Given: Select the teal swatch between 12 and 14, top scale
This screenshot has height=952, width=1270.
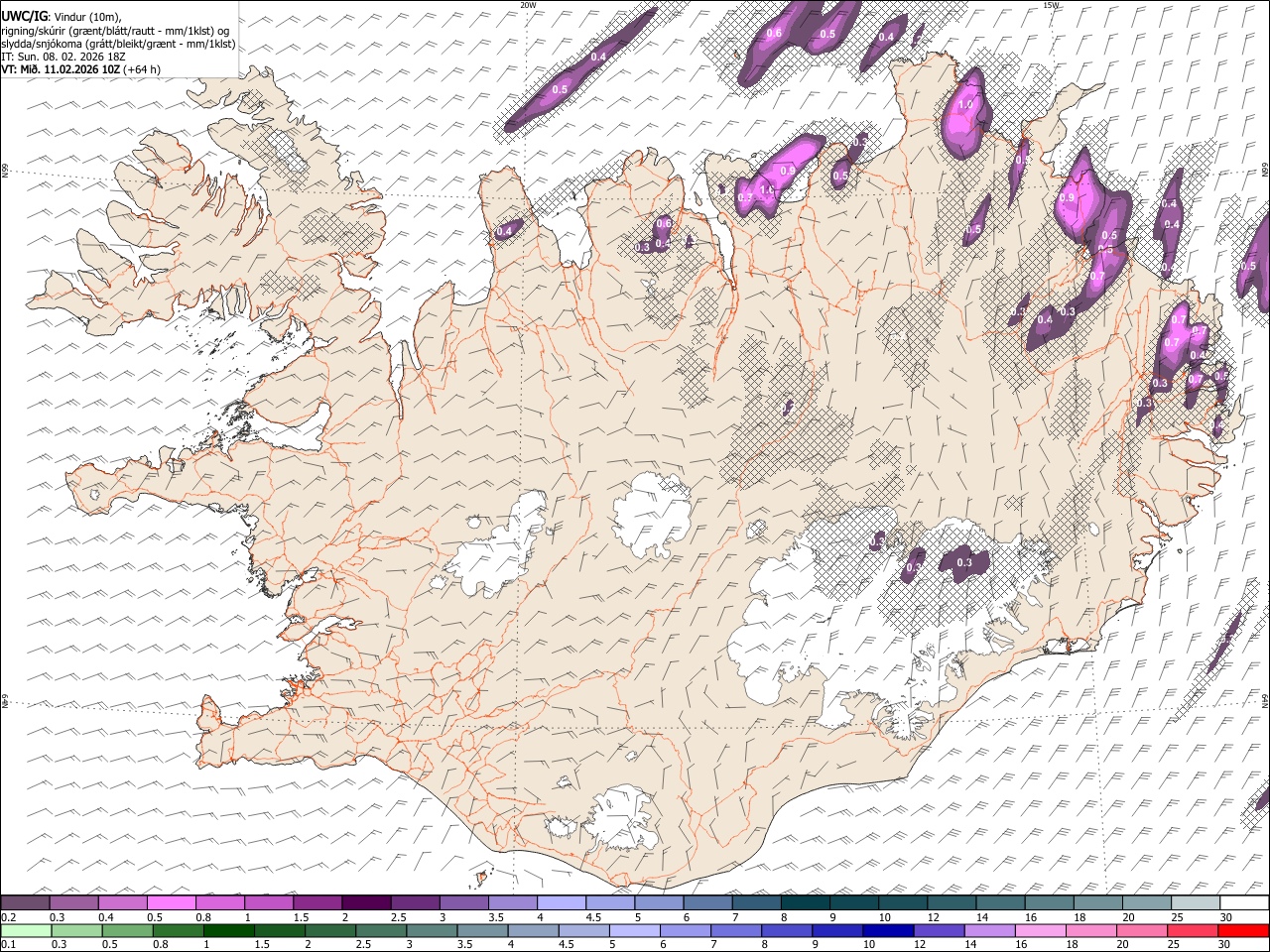Looking at the screenshot, I should tap(951, 902).
